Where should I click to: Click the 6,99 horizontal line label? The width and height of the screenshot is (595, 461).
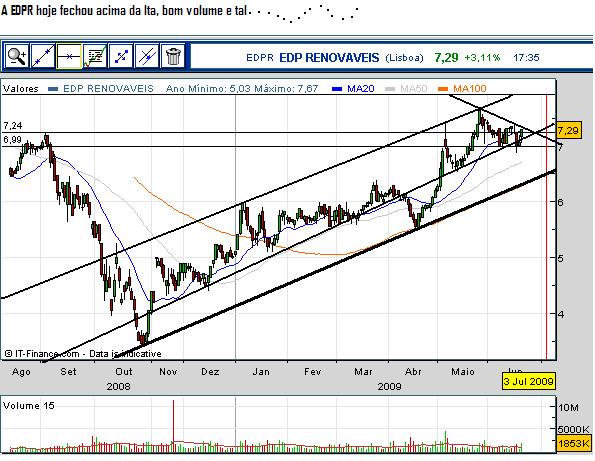pyautogui.click(x=13, y=140)
